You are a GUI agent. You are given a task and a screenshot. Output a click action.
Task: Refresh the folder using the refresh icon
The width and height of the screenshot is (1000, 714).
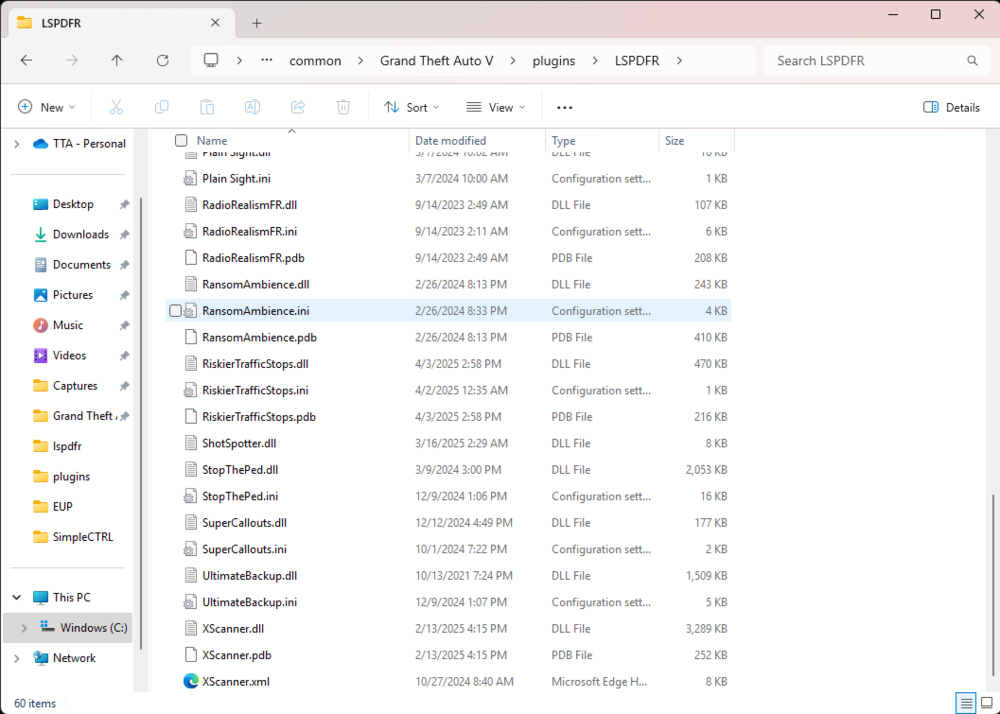pyautogui.click(x=162, y=60)
